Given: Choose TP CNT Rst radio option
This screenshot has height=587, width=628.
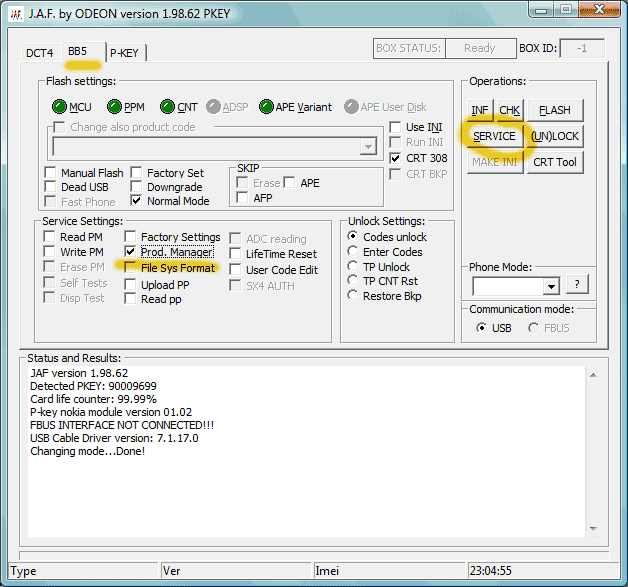Looking at the screenshot, I should [x=352, y=280].
